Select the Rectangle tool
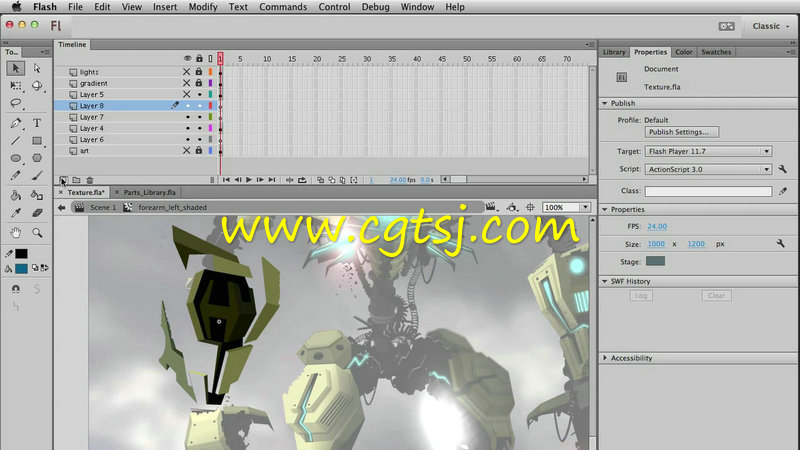Screen dimensions: 800x450 click(37, 140)
